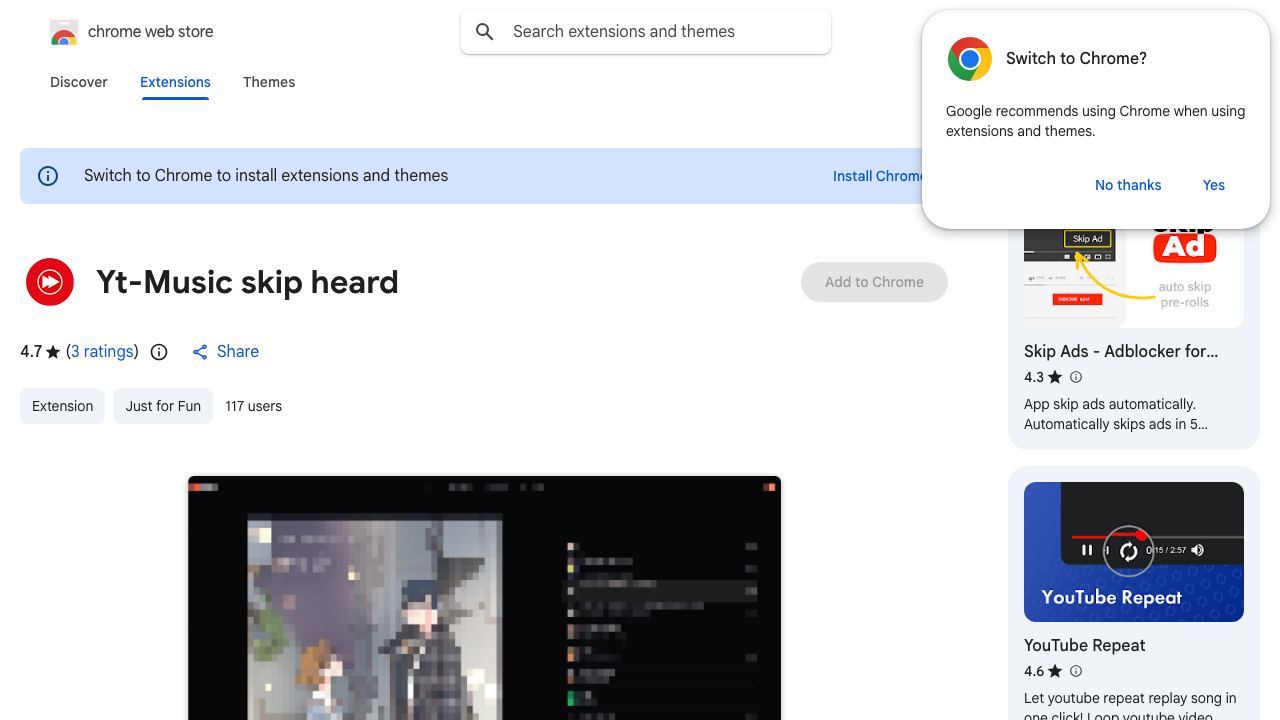Select the Extensions tab
Viewport: 1280px width, 720px height.
pos(175,82)
